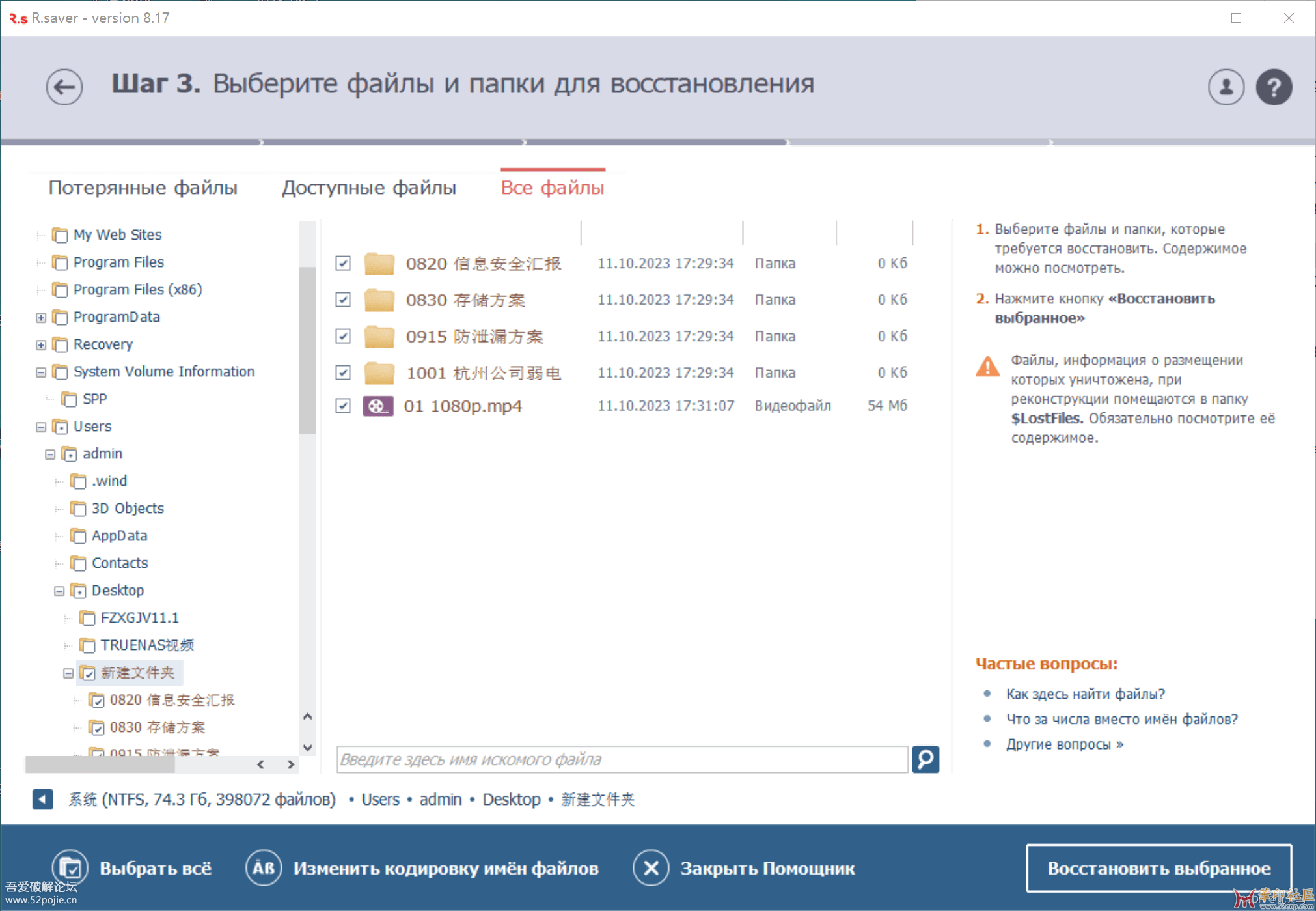Open the help question mark icon
The width and height of the screenshot is (1316, 911).
1273,87
